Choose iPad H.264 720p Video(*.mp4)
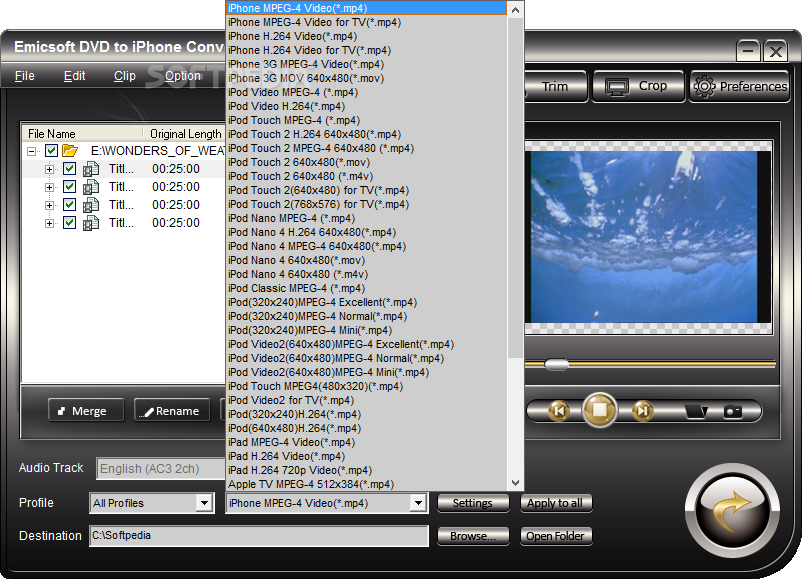802x579 pixels. (x=367, y=470)
